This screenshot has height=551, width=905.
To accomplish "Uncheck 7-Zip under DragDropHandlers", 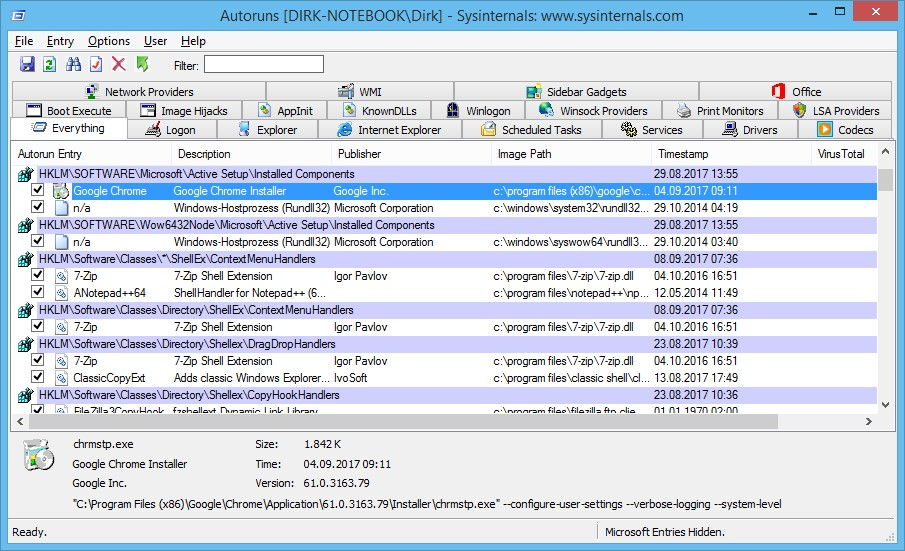I will [x=38, y=359].
